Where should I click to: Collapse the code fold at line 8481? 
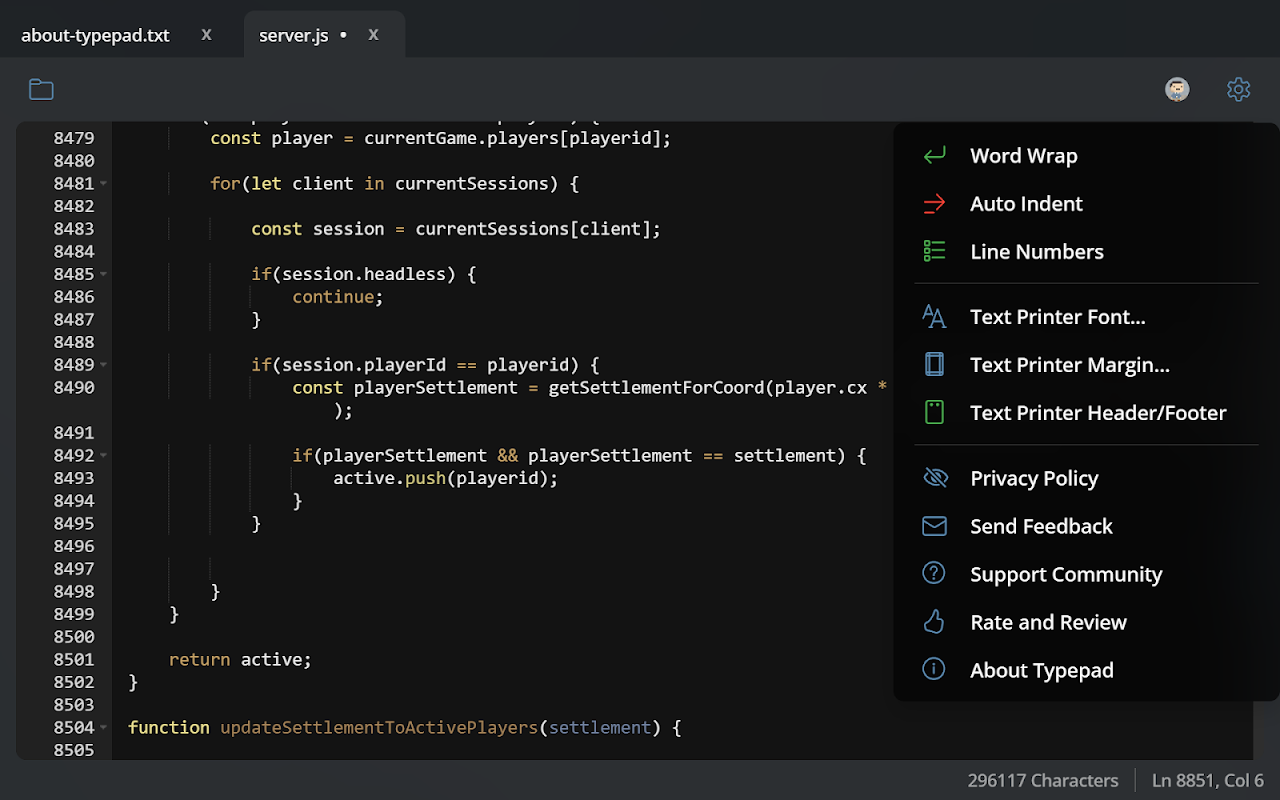click(x=104, y=184)
